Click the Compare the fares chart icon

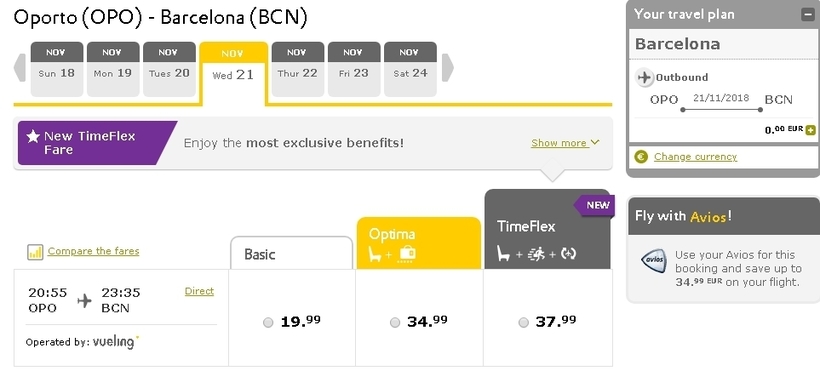[x=35, y=252]
